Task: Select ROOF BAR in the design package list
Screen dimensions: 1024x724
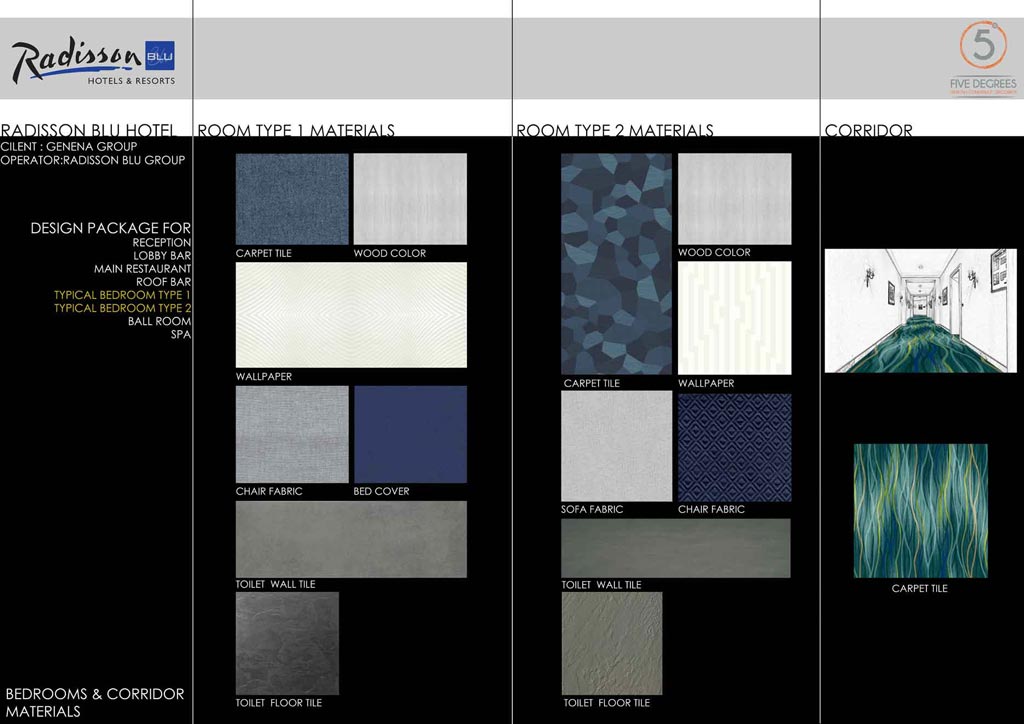Action: click(x=163, y=282)
